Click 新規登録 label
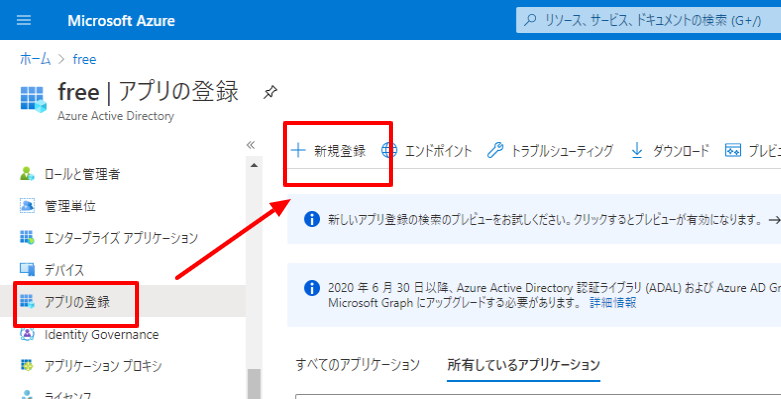Image resolution: width=781 pixels, height=399 pixels. tap(340, 150)
